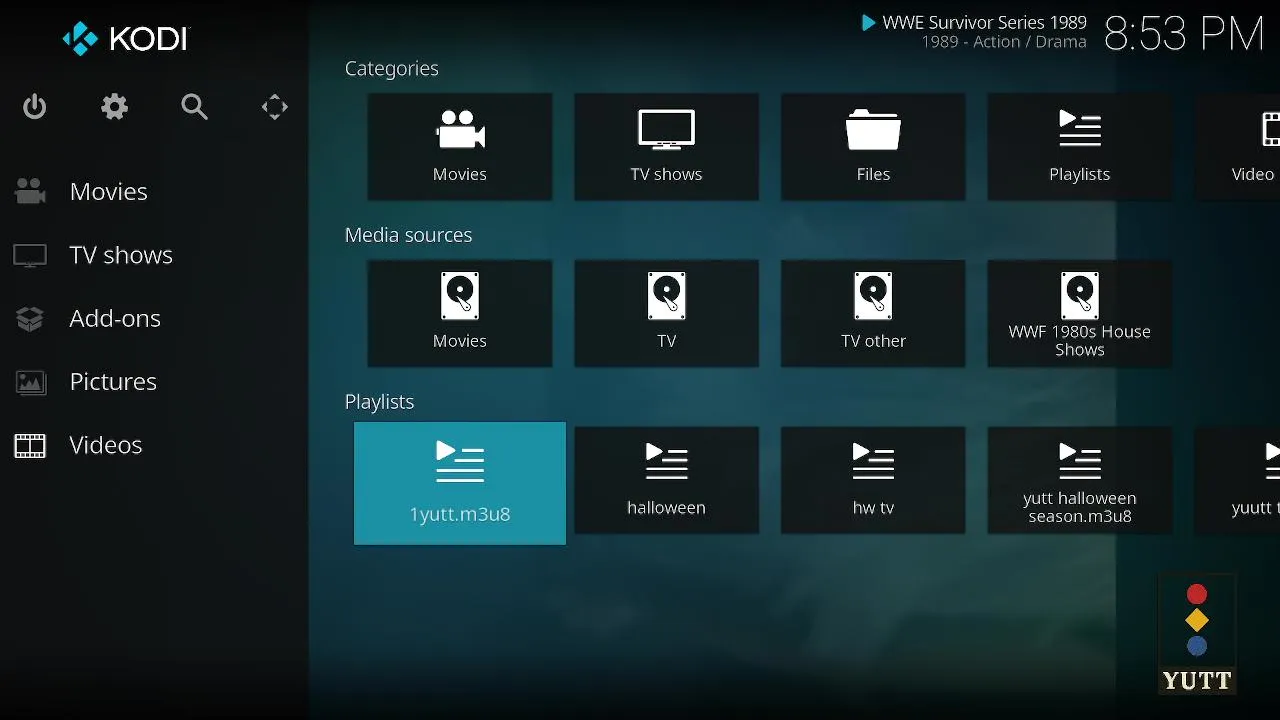Browse the Files category tile
Viewport: 1280px width, 720px height.
(x=873, y=147)
